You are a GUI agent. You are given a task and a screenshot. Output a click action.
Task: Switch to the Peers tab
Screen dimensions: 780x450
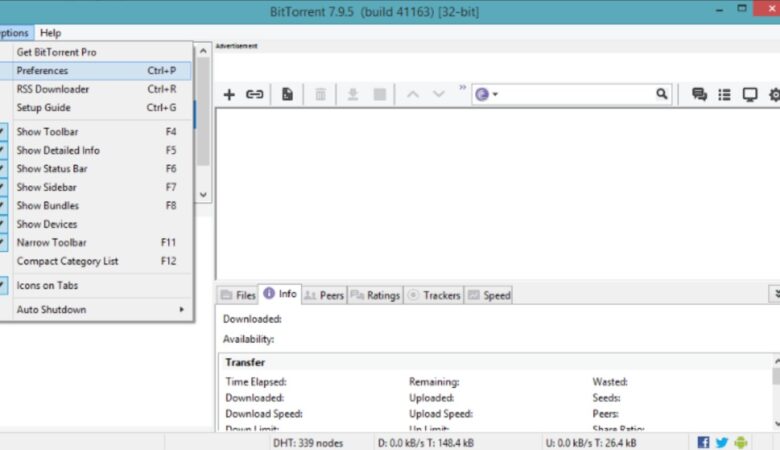tap(324, 295)
